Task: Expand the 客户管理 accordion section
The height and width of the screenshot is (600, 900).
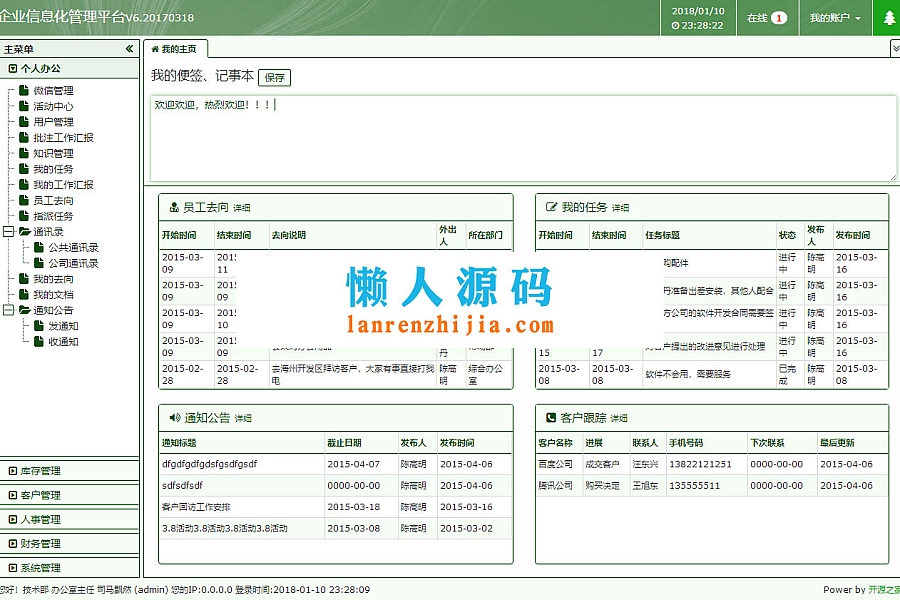Action: [69, 495]
